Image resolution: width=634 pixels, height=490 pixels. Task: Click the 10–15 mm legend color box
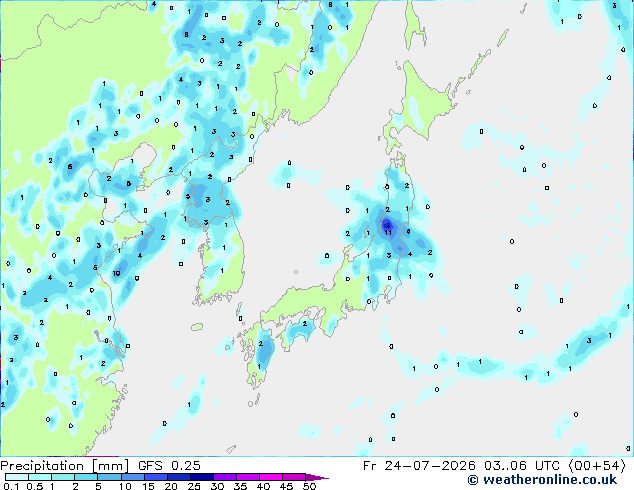133,477
